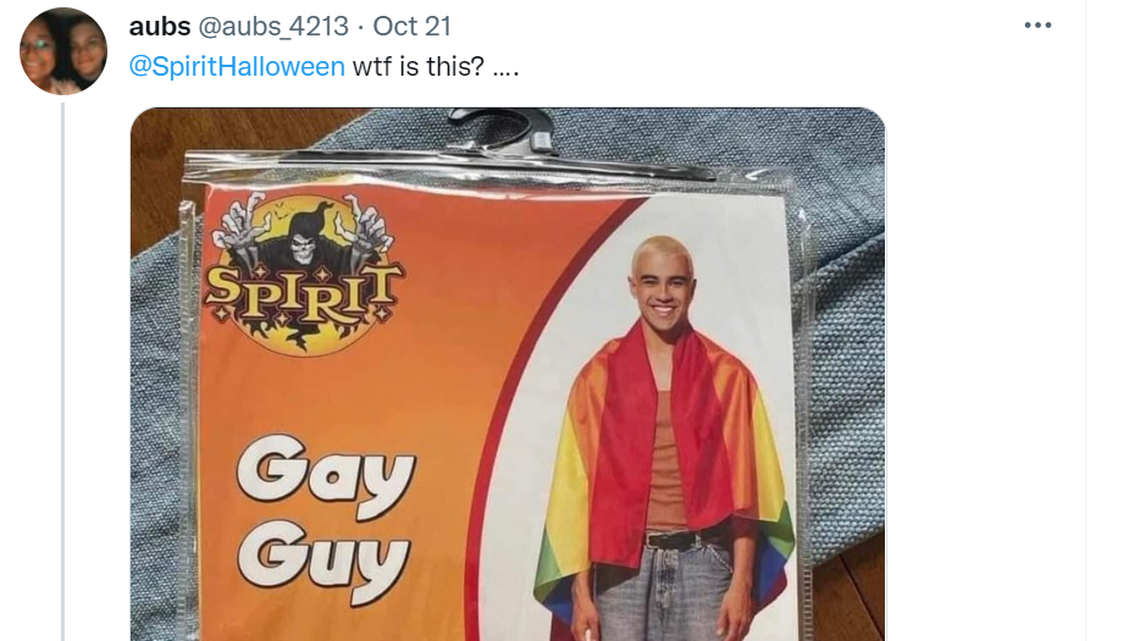Click the thread connector line under the avatar

[x=63, y=371]
